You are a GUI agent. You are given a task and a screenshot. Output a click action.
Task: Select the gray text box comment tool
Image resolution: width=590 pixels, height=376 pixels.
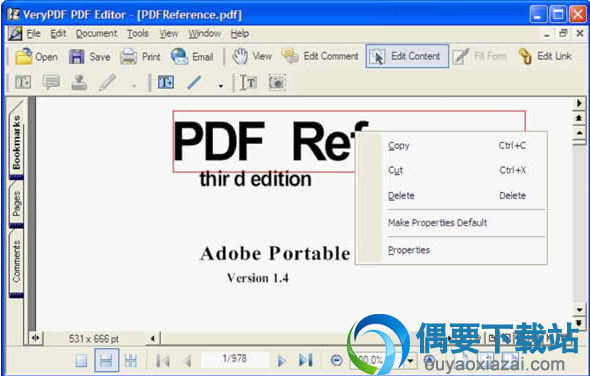[x=23, y=82]
